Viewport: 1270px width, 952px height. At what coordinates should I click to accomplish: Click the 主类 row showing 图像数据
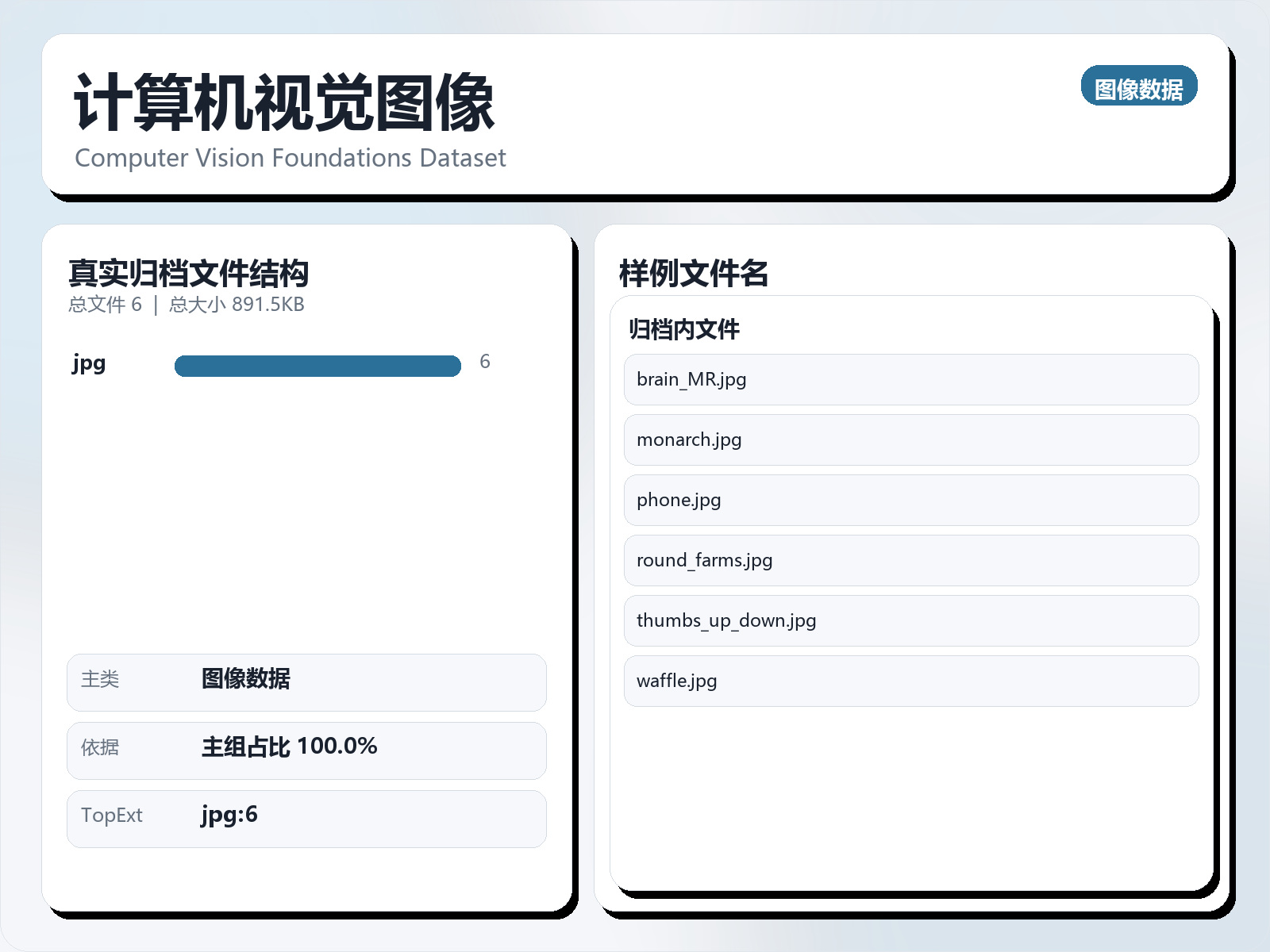click(306, 682)
